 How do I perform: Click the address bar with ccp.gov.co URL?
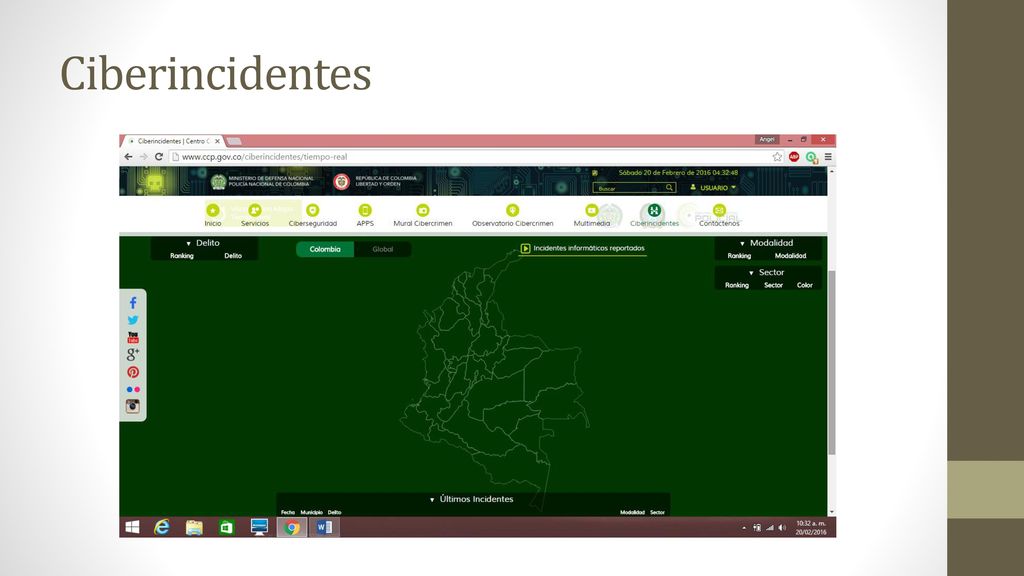470,157
